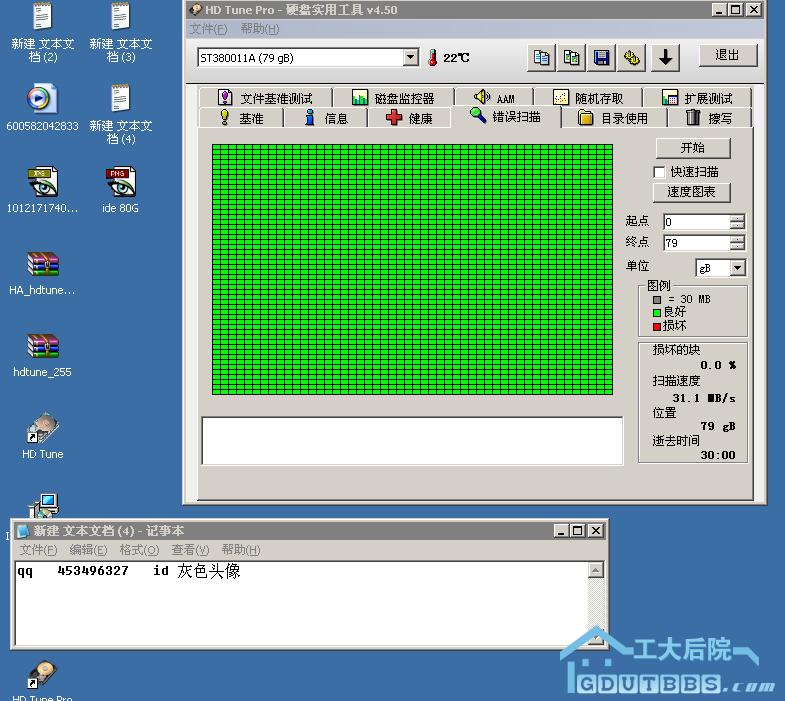Click the 开始 scan button
This screenshot has width=785, height=701.
[x=693, y=148]
